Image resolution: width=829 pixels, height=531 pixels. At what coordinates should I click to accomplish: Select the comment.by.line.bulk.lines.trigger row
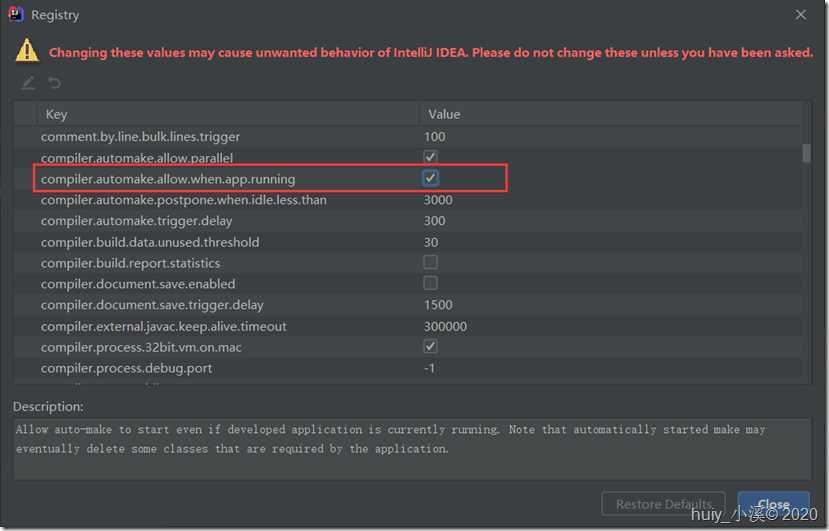pyautogui.click(x=140, y=136)
